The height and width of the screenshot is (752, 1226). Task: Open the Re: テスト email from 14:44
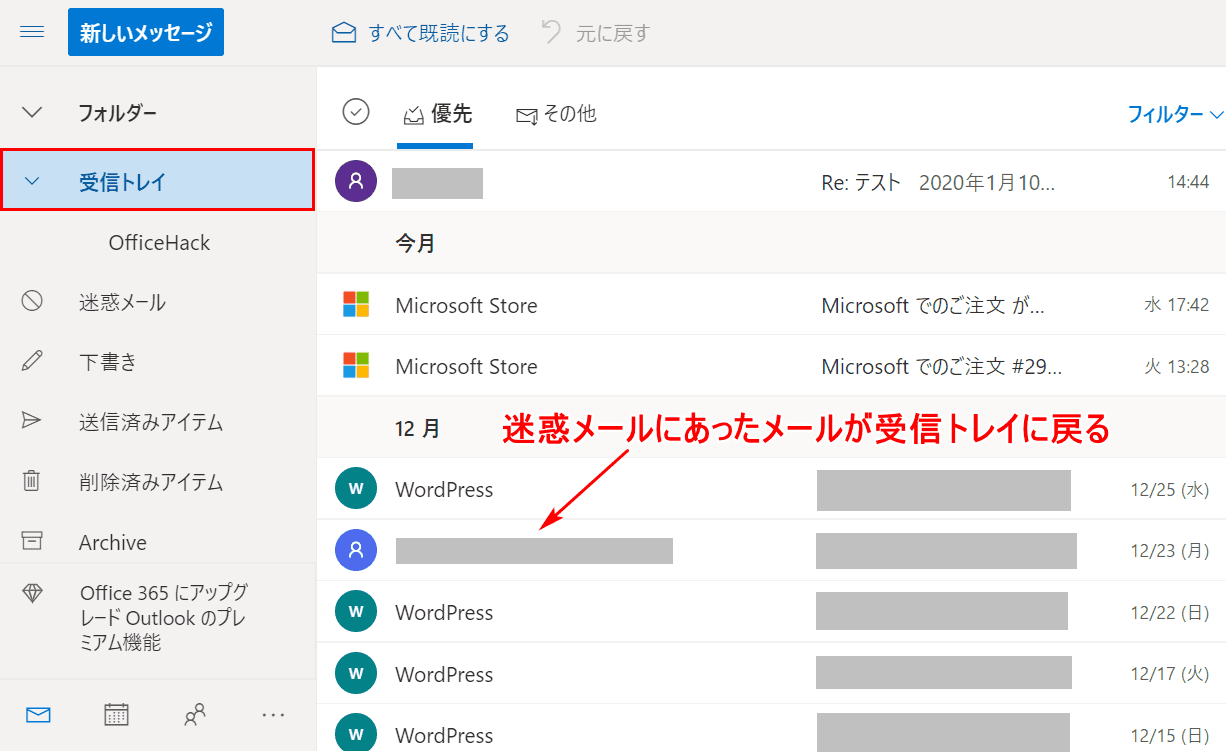coord(936,182)
